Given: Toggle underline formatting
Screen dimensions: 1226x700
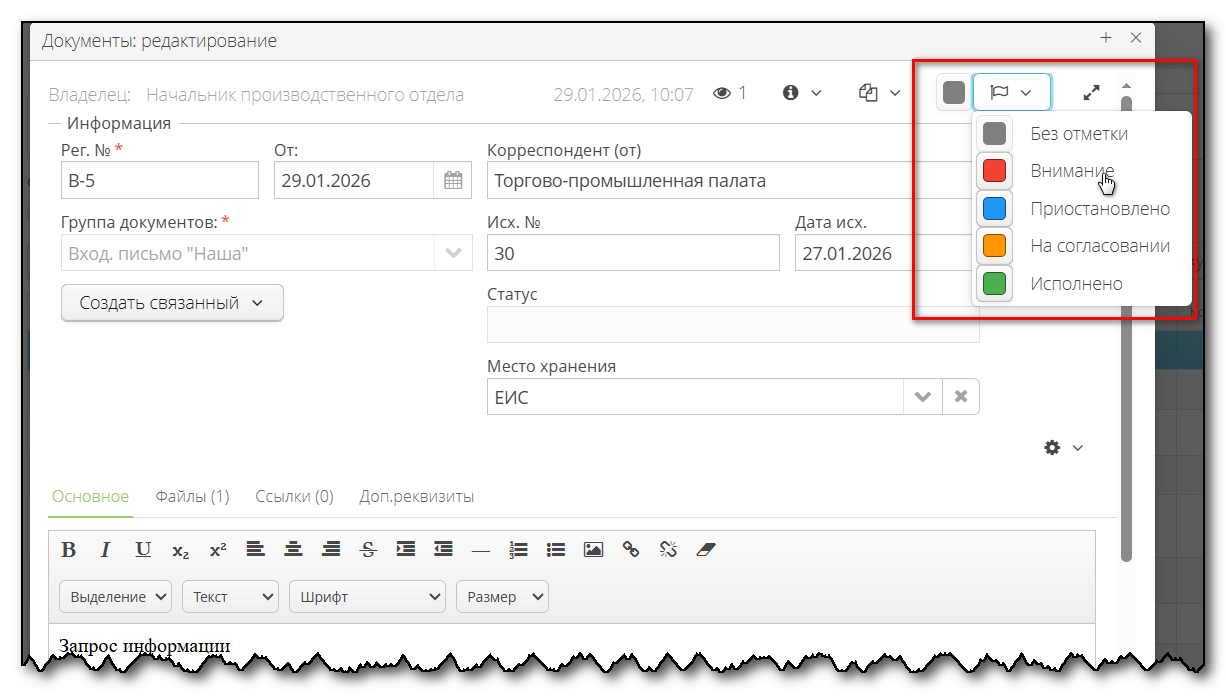Looking at the screenshot, I should point(142,549).
